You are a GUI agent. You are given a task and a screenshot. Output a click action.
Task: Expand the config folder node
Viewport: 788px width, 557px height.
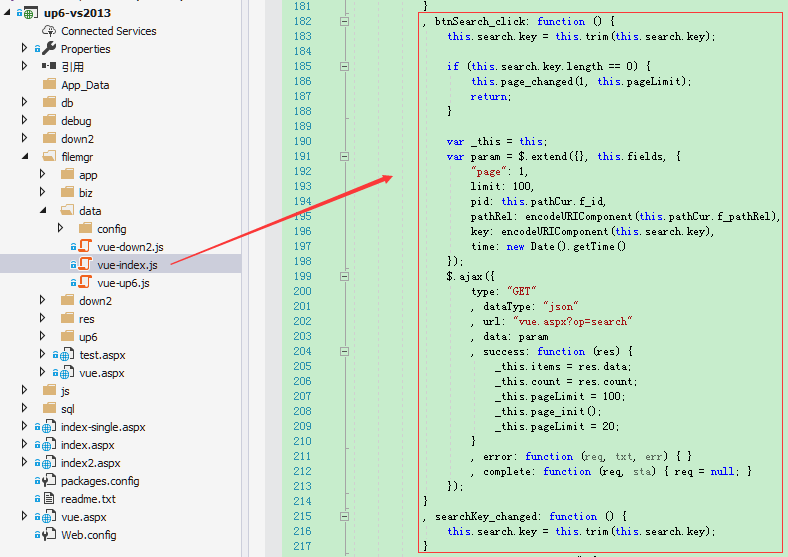[60, 228]
